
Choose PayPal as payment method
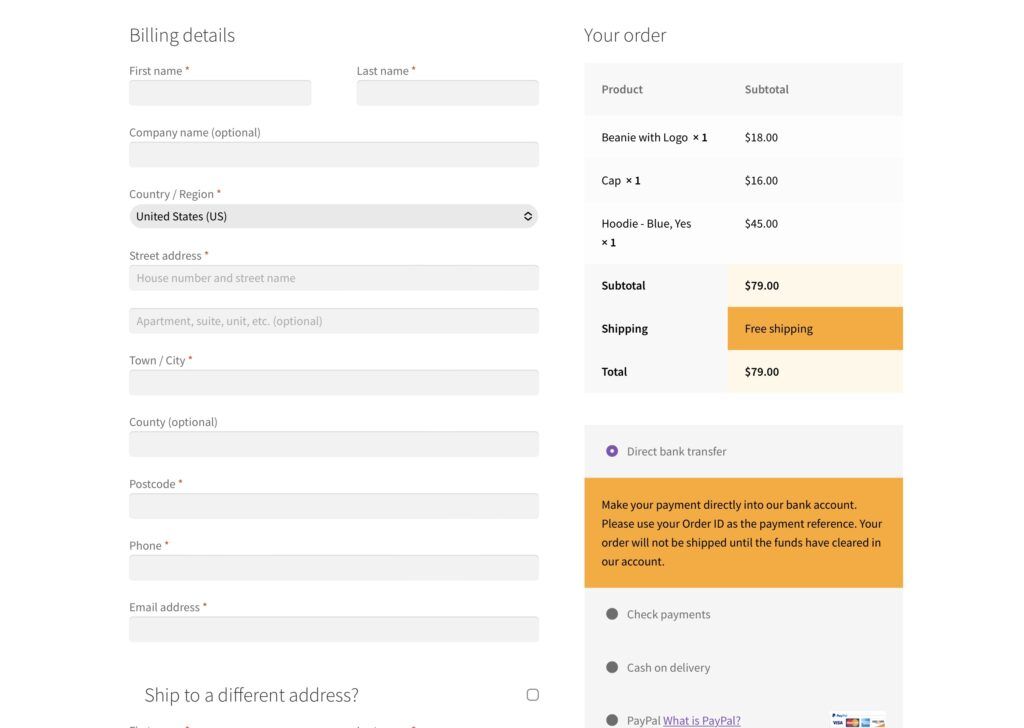611,719
